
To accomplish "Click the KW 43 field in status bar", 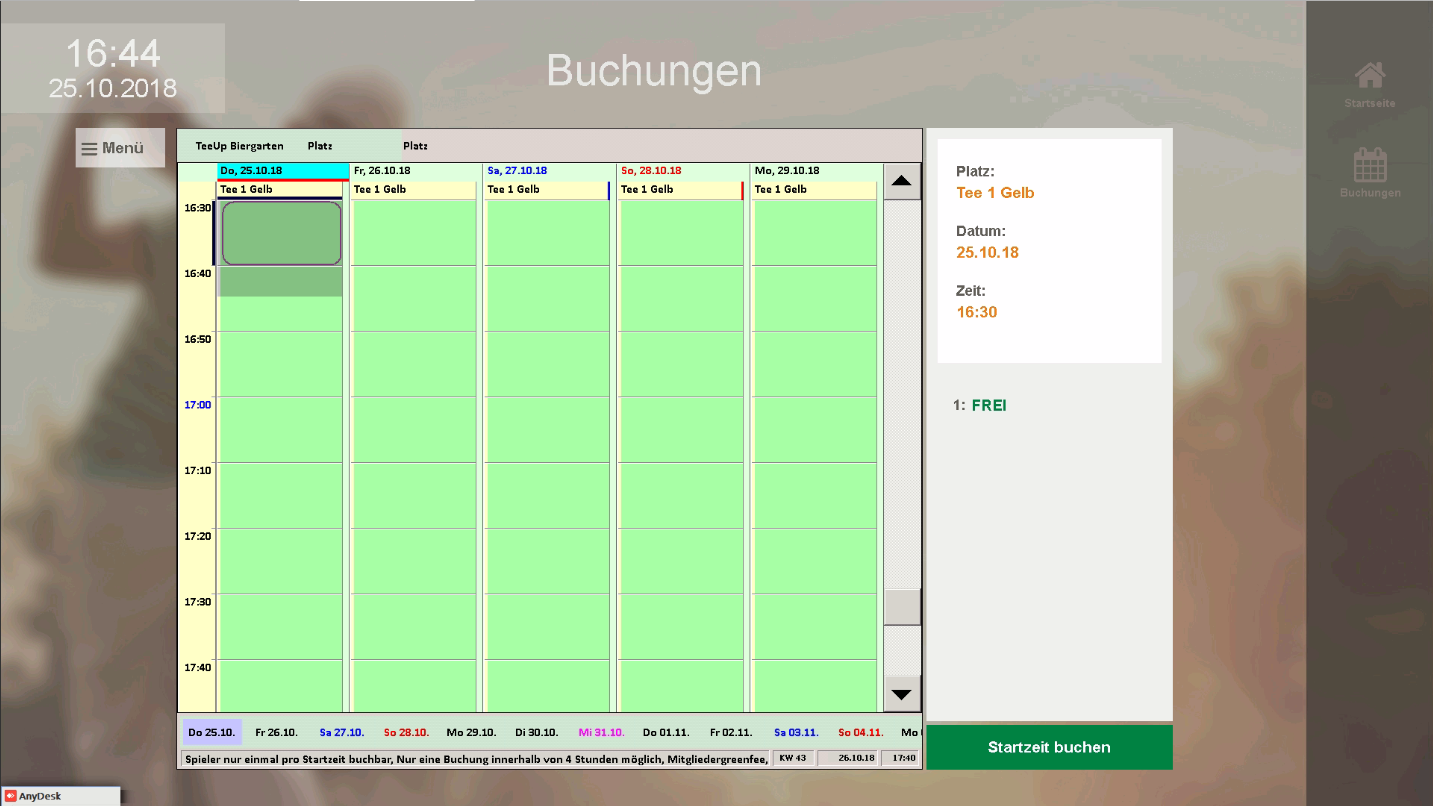I will pos(792,758).
